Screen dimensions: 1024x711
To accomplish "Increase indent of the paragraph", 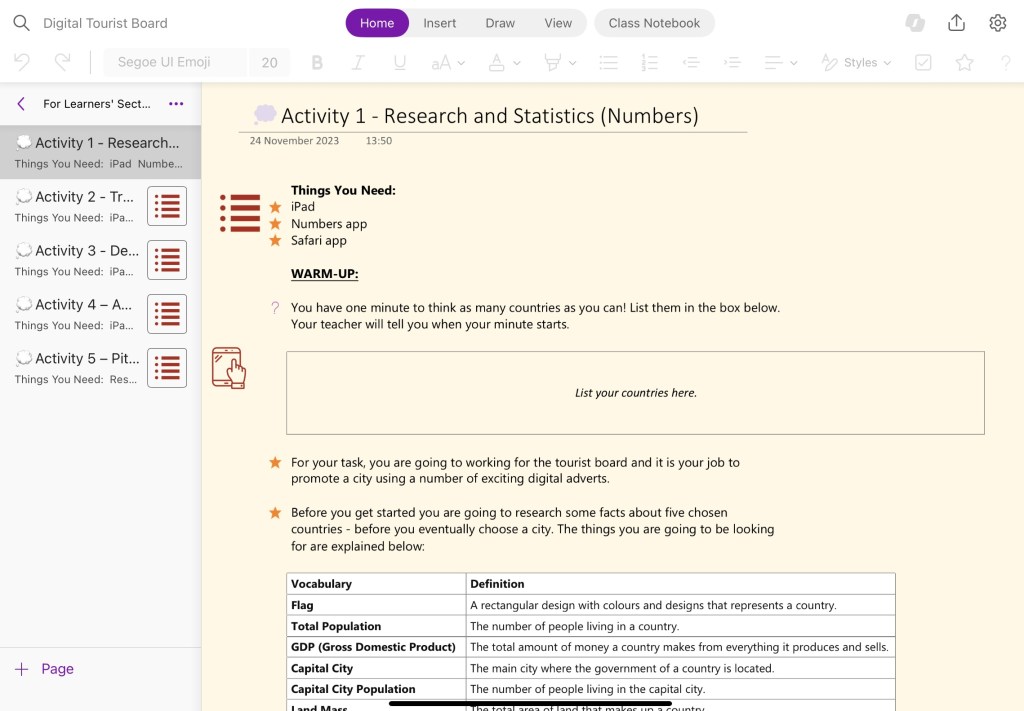I will click(x=732, y=62).
